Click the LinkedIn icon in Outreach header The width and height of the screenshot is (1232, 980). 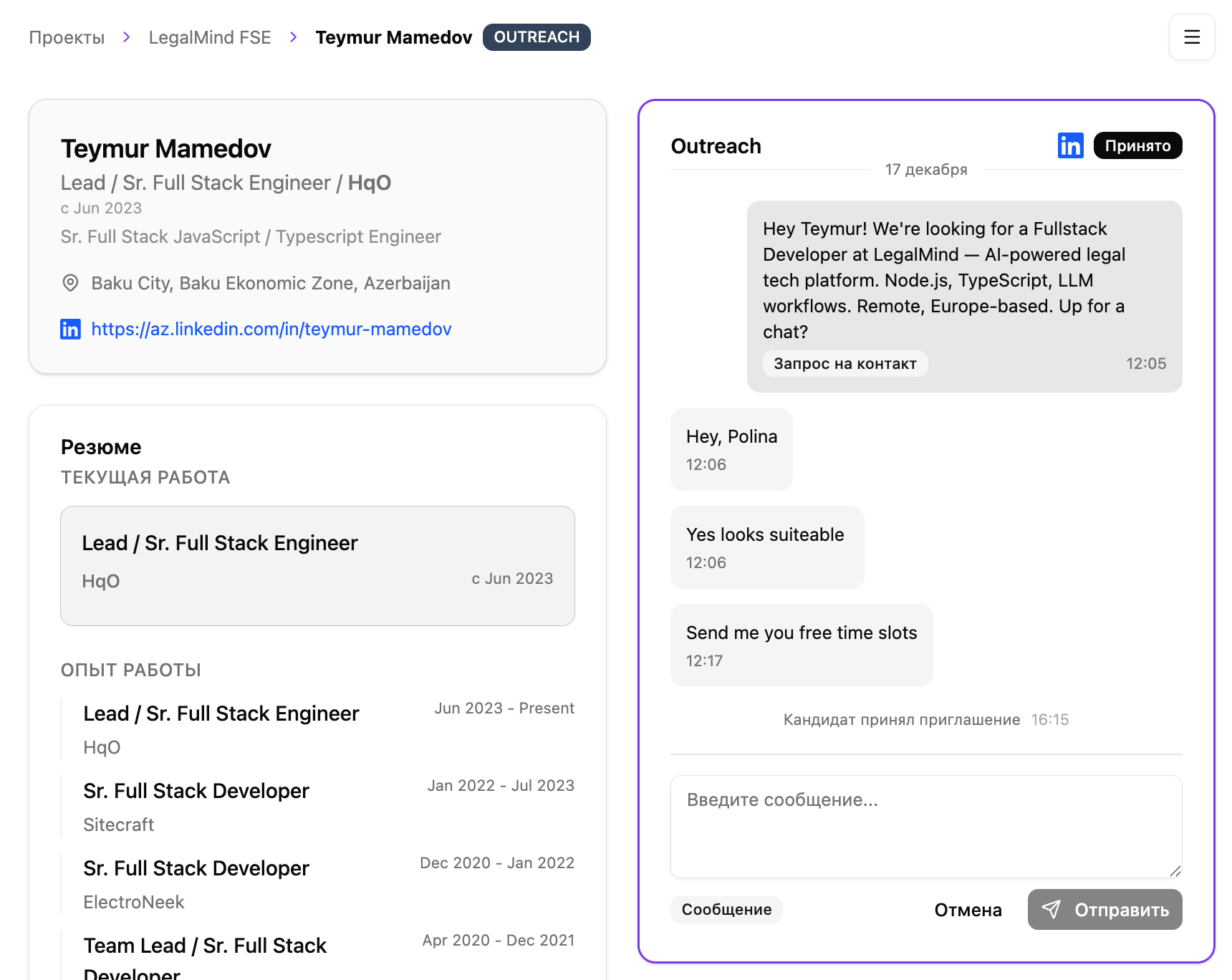tap(1070, 145)
